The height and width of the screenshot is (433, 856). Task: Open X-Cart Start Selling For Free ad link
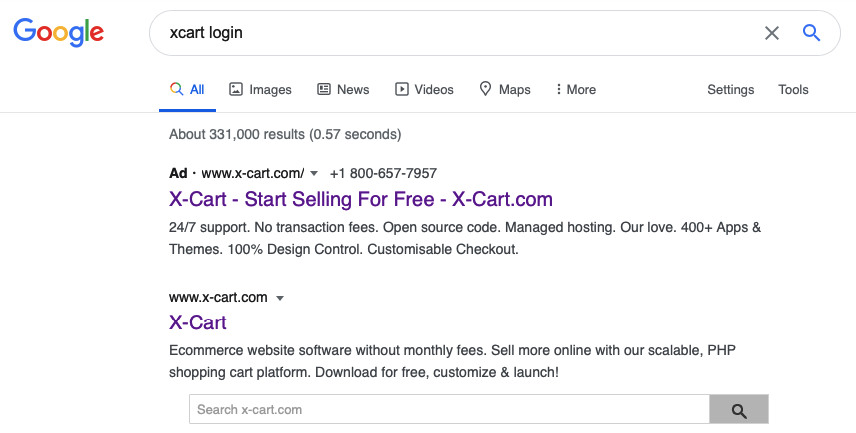pyautogui.click(x=361, y=199)
